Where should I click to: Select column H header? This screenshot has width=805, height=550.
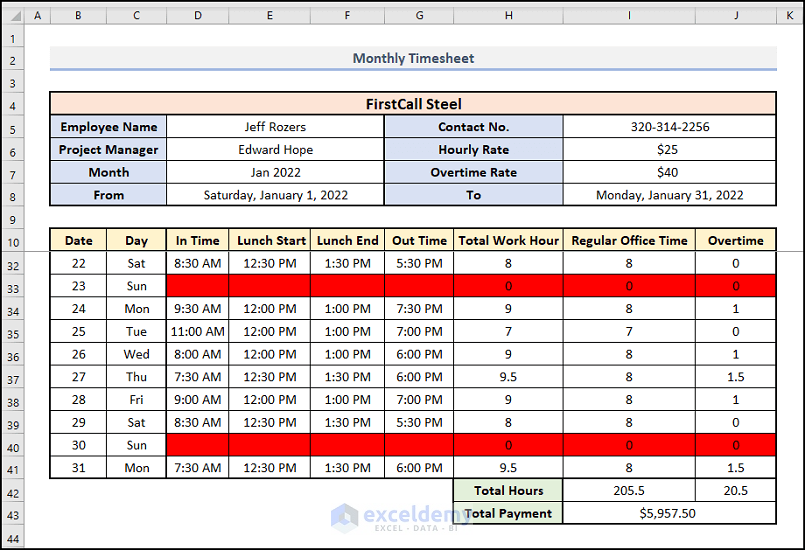(x=508, y=16)
